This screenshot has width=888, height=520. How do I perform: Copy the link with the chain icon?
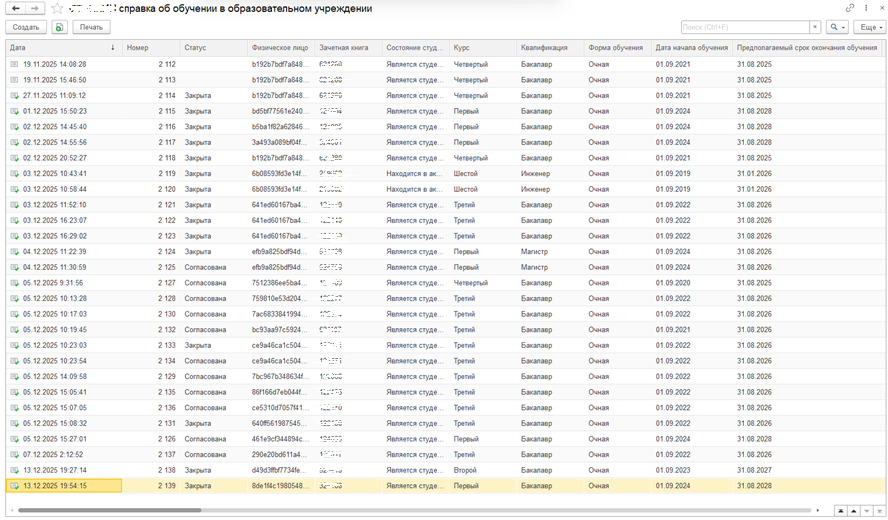point(849,8)
